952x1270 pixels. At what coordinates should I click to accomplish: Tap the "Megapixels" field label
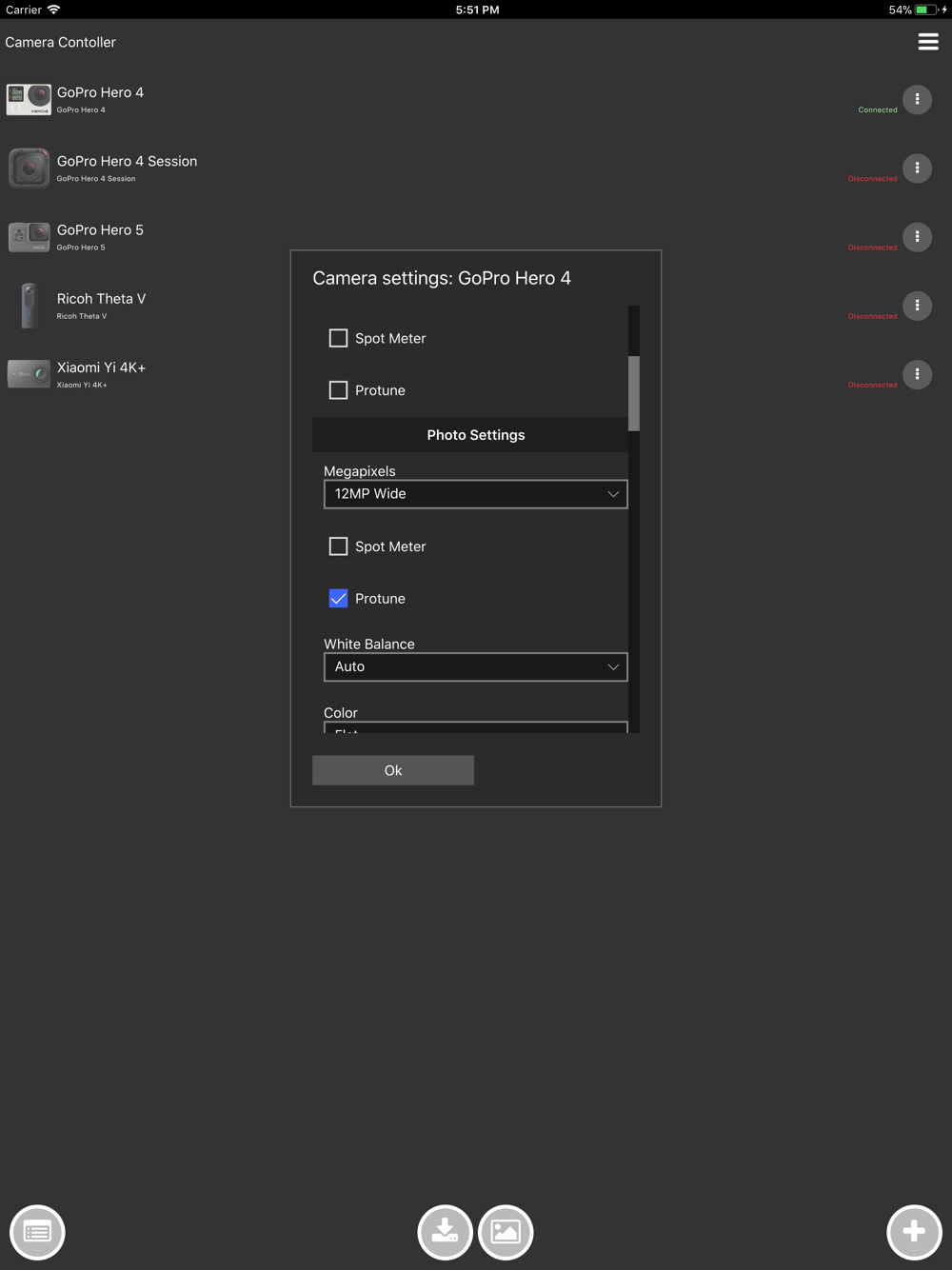point(360,471)
